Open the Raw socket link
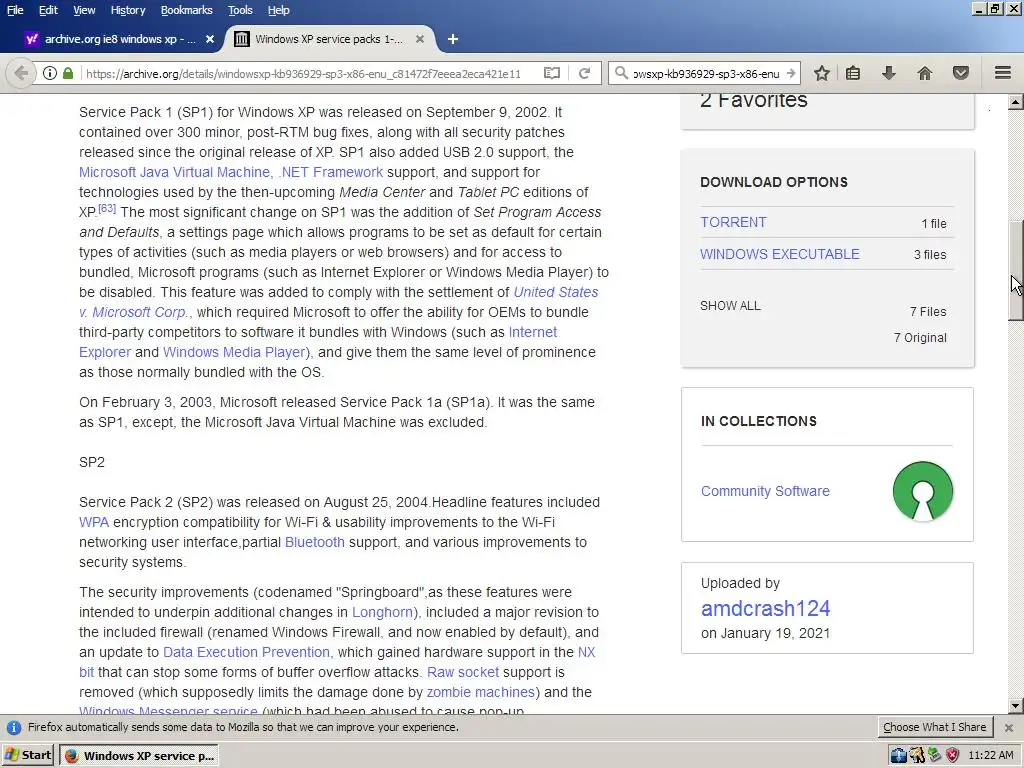Screen dimensions: 1024x768 463,672
